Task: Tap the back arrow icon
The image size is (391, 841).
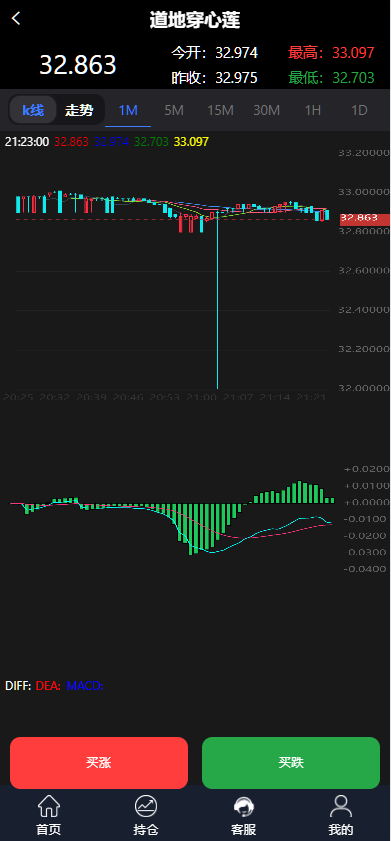Action: click(16, 18)
